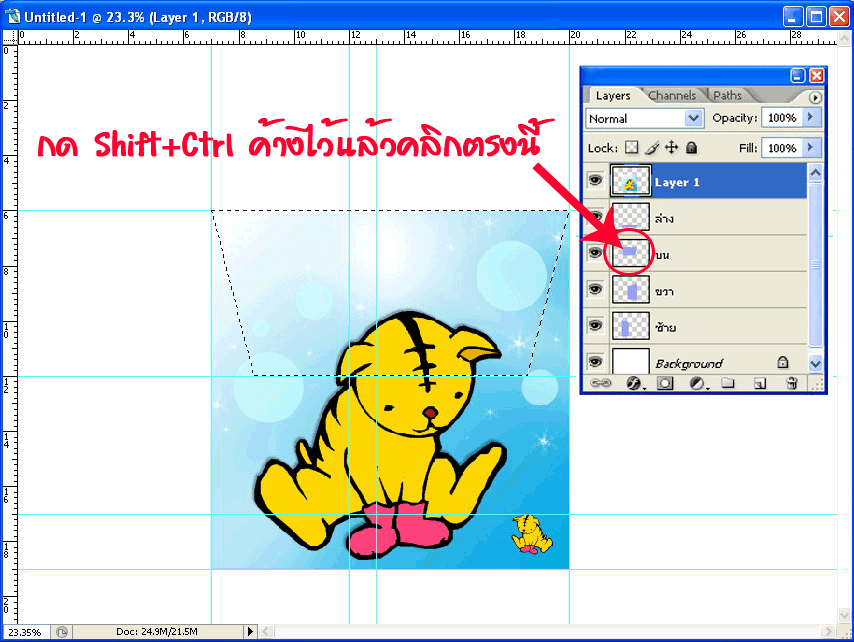Click the ขวา layer thumbnail
This screenshot has height=642, width=854.
click(x=631, y=289)
